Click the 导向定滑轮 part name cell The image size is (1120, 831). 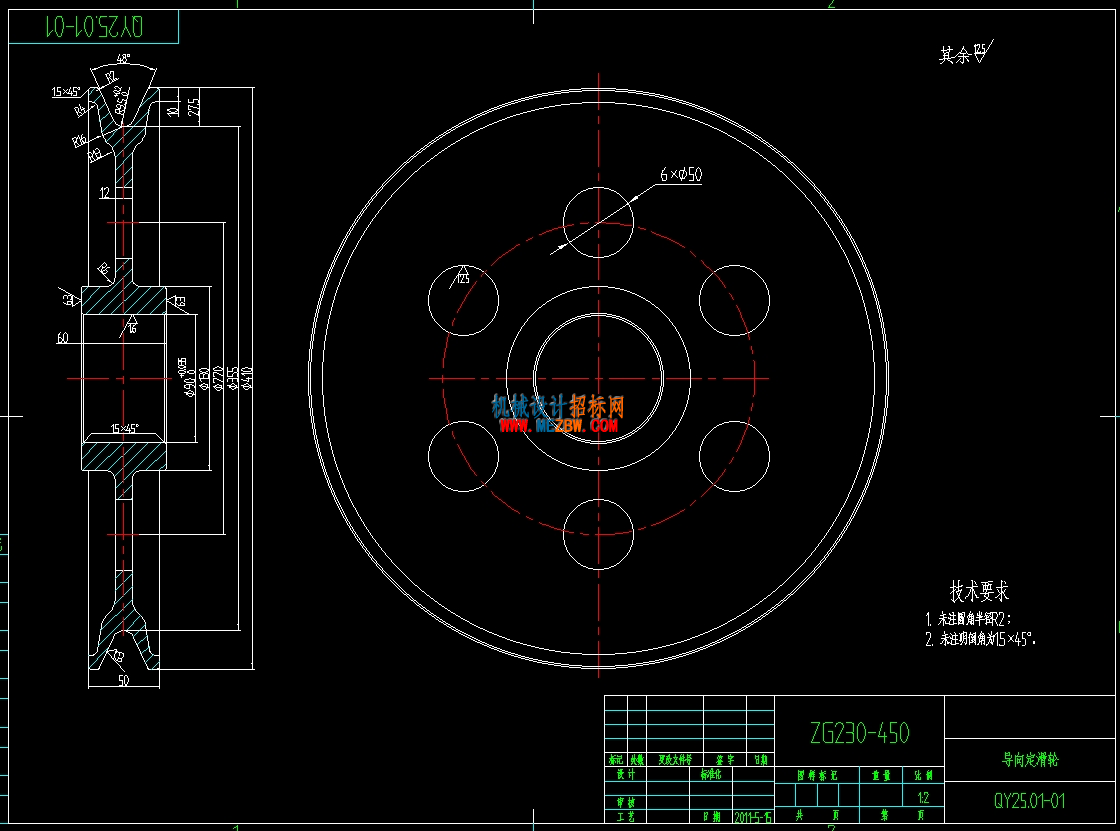[1029, 760]
